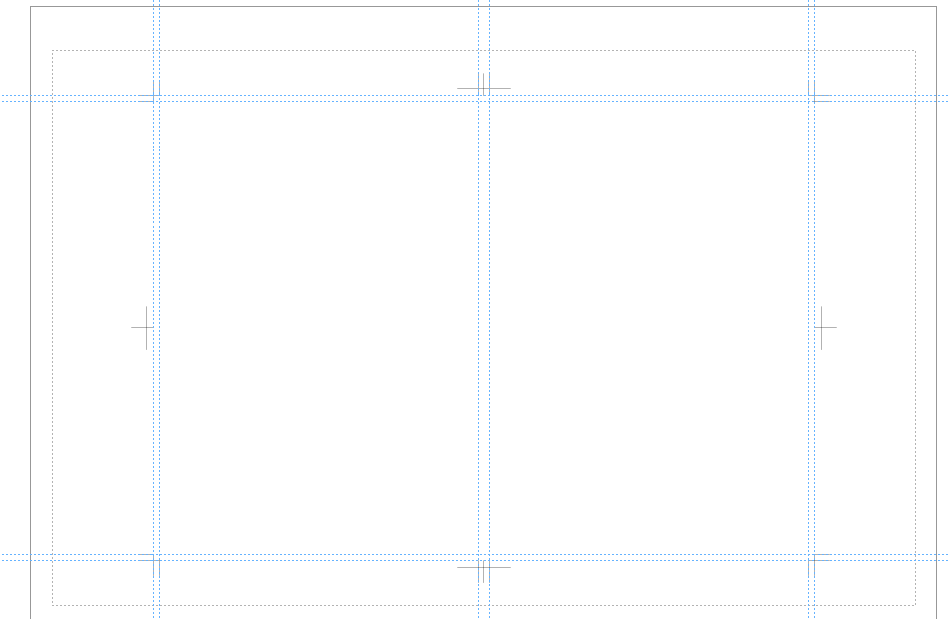Select the bottom-right corner crop mark

[x=819, y=565]
